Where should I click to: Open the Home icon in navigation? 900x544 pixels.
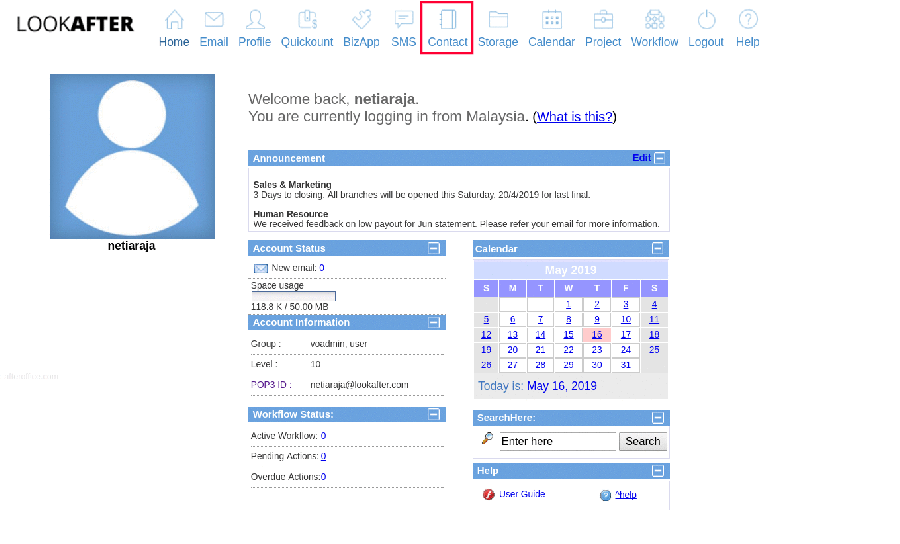point(174,19)
